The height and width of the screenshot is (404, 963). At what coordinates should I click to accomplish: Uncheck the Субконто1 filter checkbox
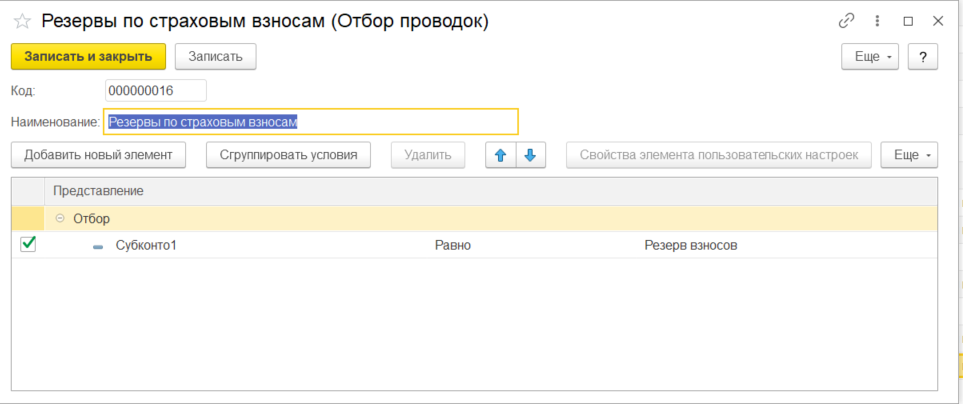[x=28, y=244]
